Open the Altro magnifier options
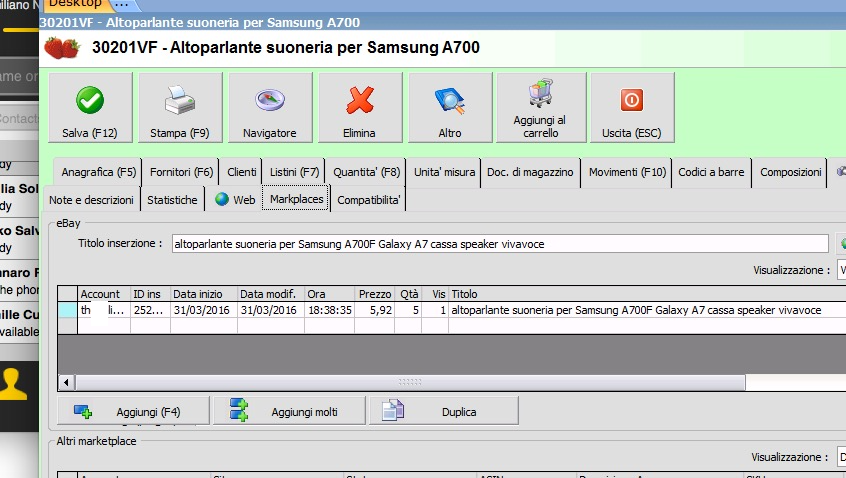 tap(450, 108)
